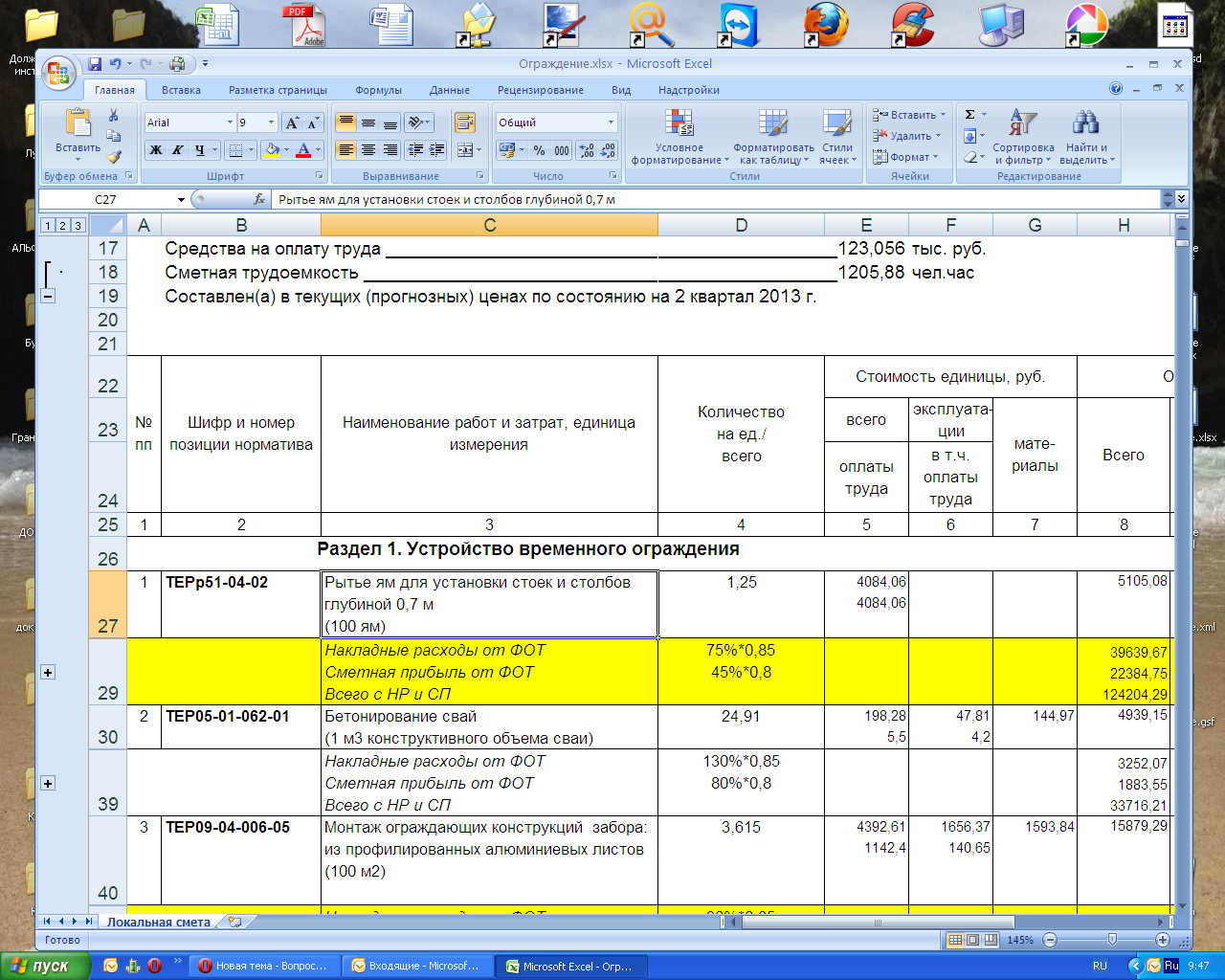1225x980 pixels.
Task: Toggle italic formatting (К)
Action: point(177,150)
